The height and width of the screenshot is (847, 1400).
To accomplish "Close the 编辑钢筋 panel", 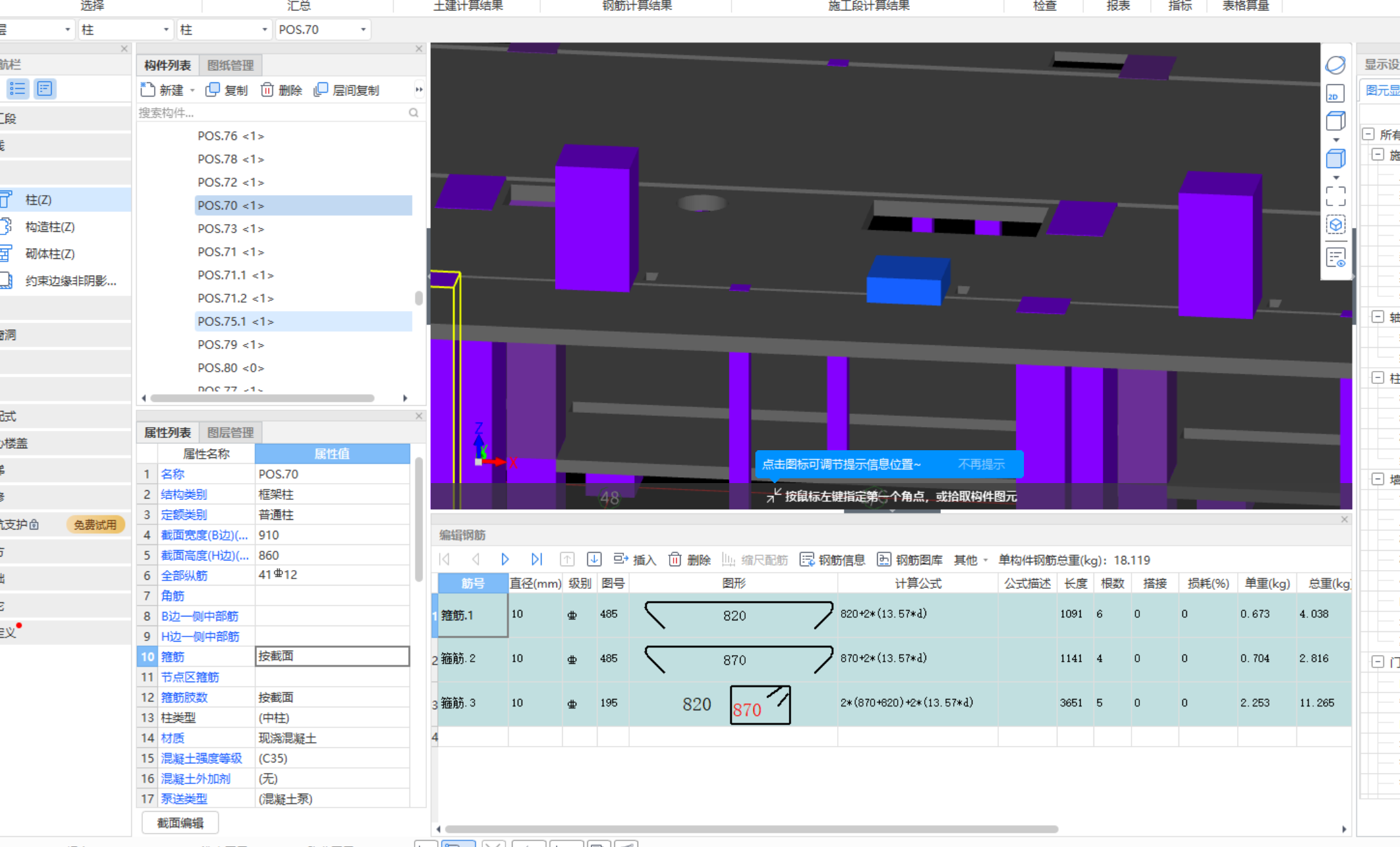I will click(1345, 519).
